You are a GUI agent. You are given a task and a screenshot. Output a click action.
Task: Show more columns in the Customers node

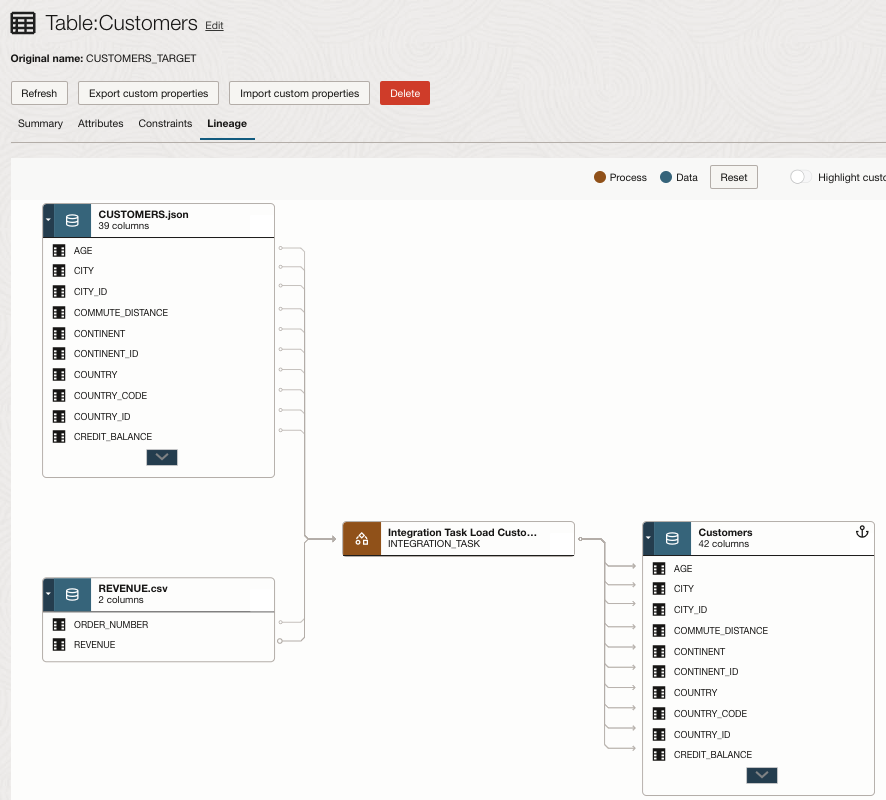(762, 775)
